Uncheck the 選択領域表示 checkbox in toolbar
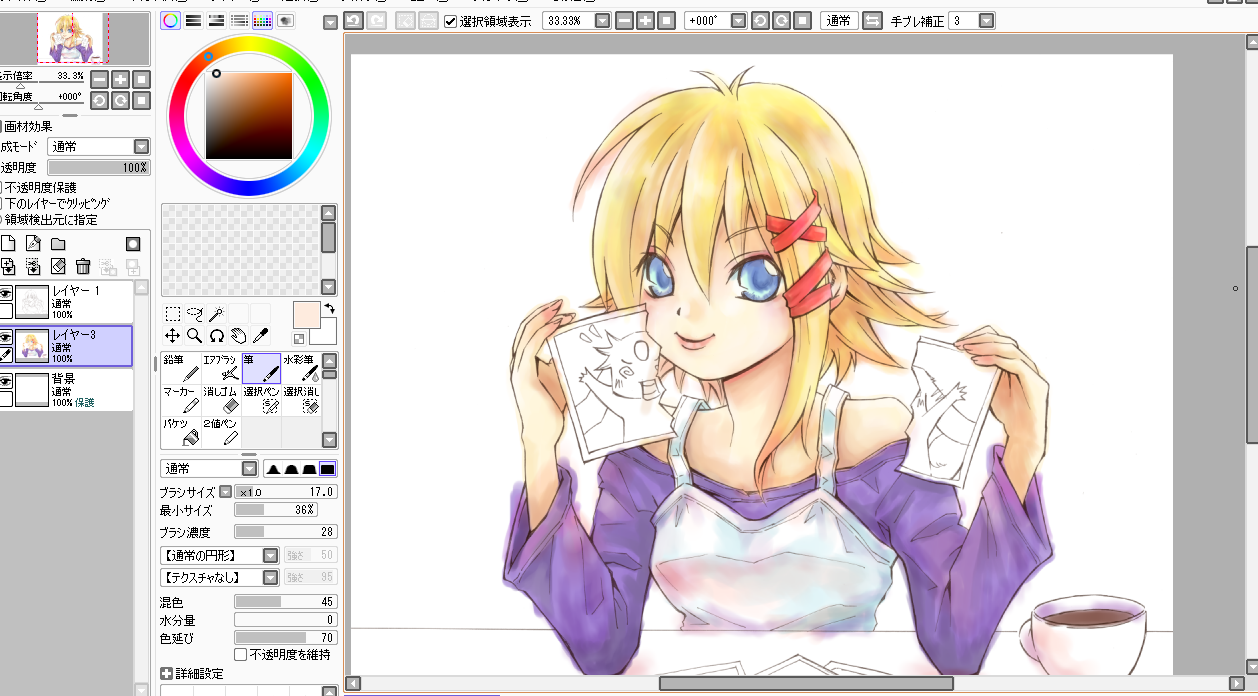Viewport: 1258px width, 696px height. point(450,21)
